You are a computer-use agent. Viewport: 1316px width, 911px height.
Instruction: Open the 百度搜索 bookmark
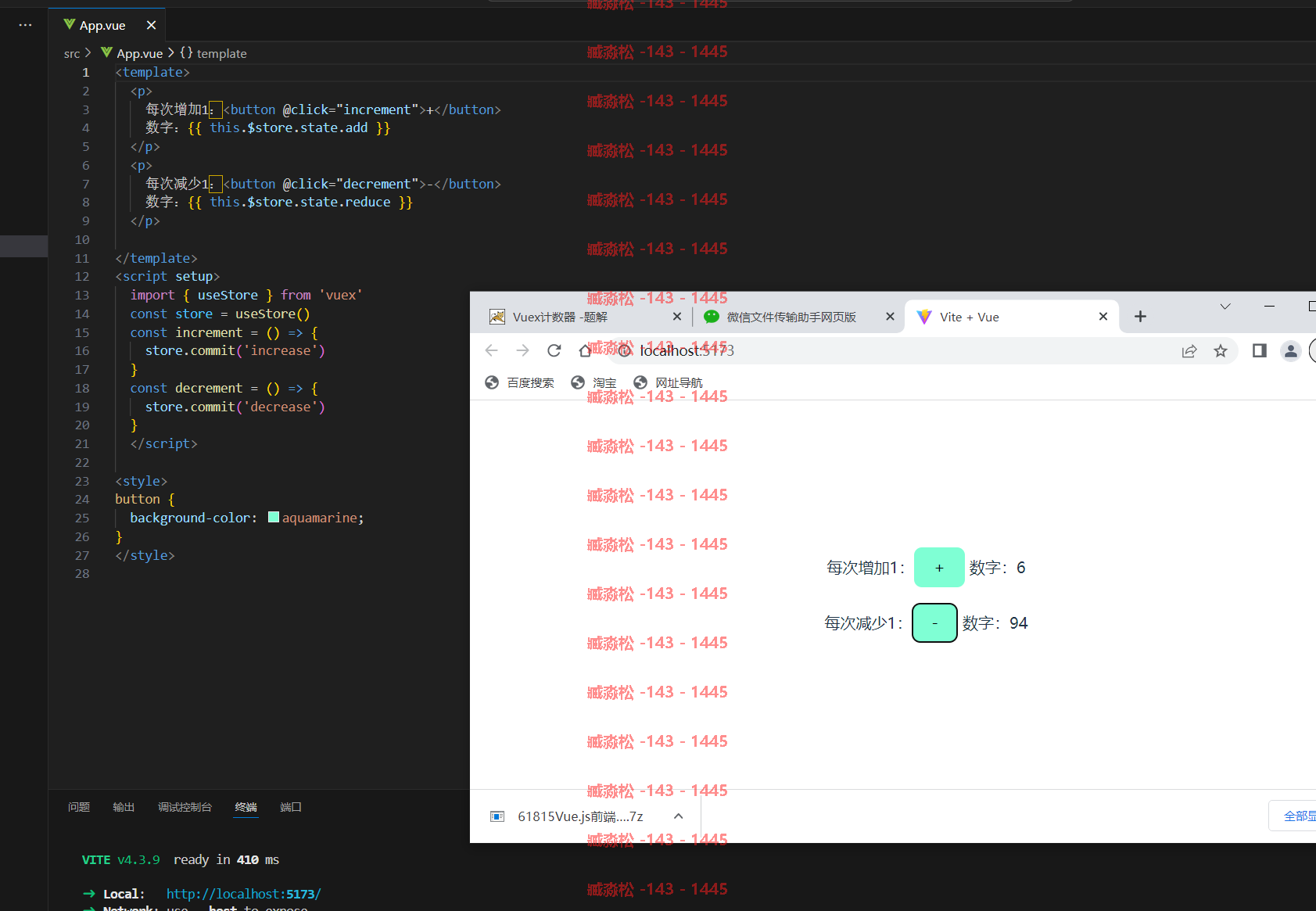(x=519, y=382)
